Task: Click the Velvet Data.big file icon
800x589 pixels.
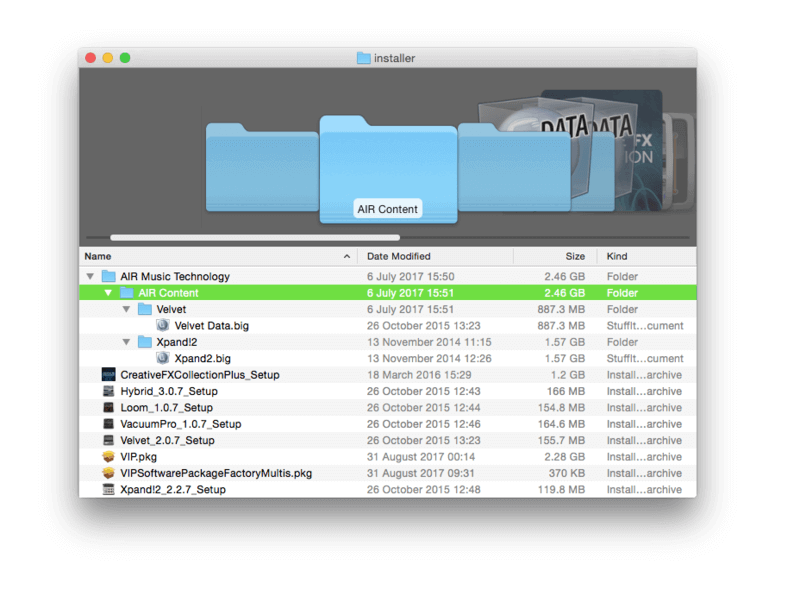Action: point(163,325)
